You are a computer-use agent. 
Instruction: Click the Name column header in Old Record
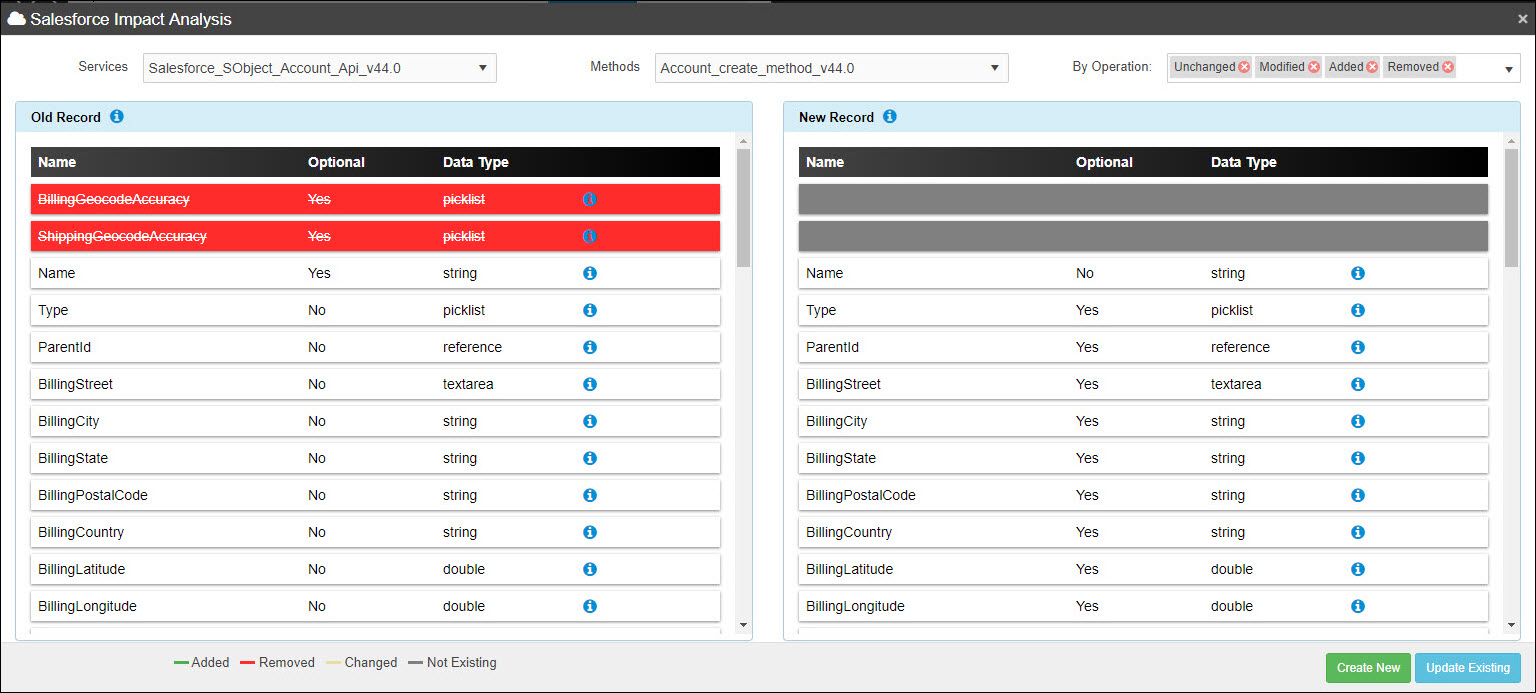tap(57, 162)
